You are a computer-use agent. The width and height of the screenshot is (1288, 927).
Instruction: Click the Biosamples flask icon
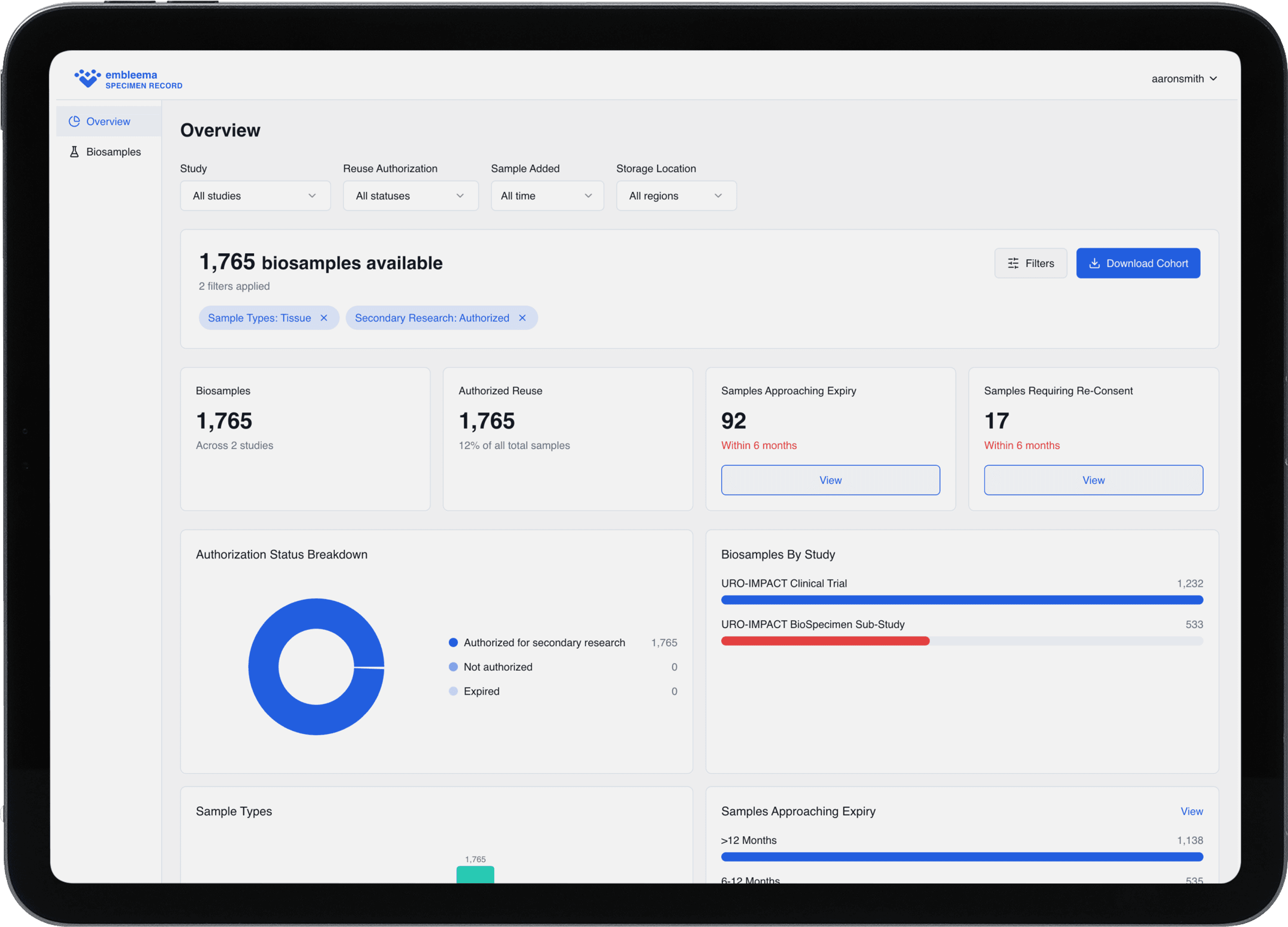[74, 152]
